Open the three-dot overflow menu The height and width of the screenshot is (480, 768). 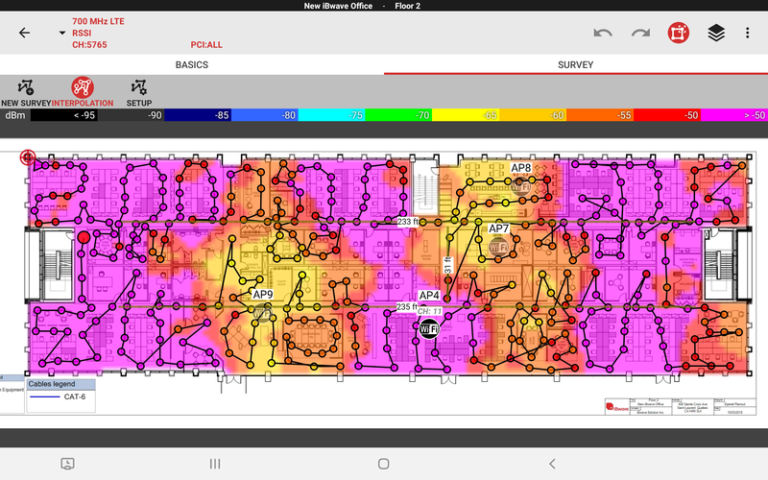coord(747,33)
